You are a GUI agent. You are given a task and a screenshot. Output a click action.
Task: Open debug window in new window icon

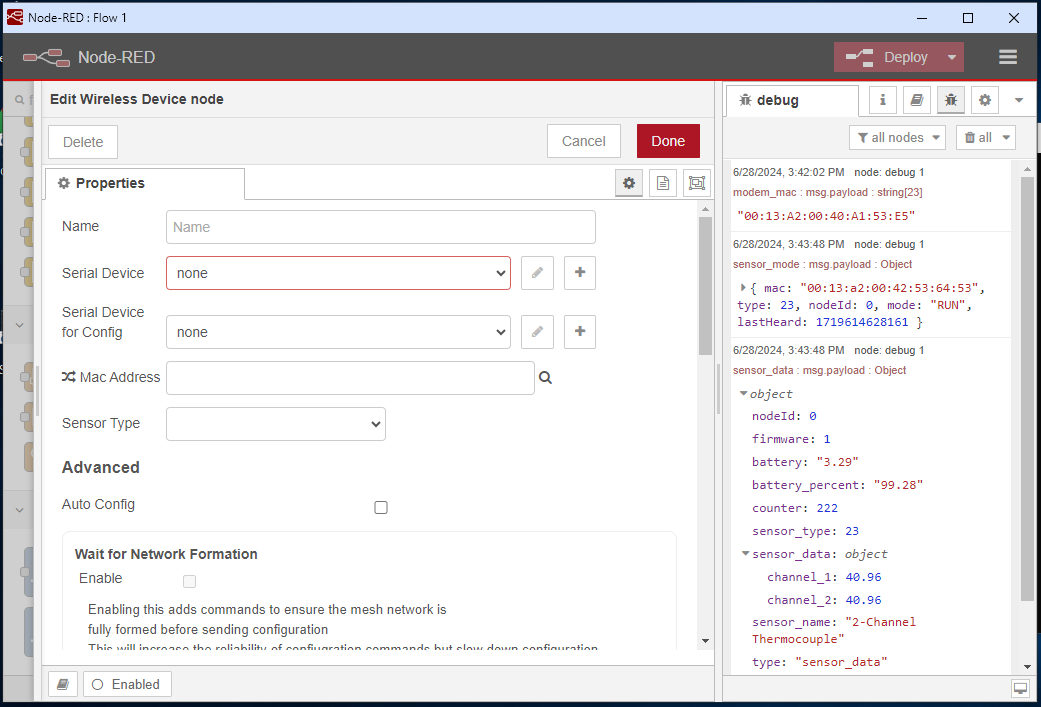[x=1020, y=688]
